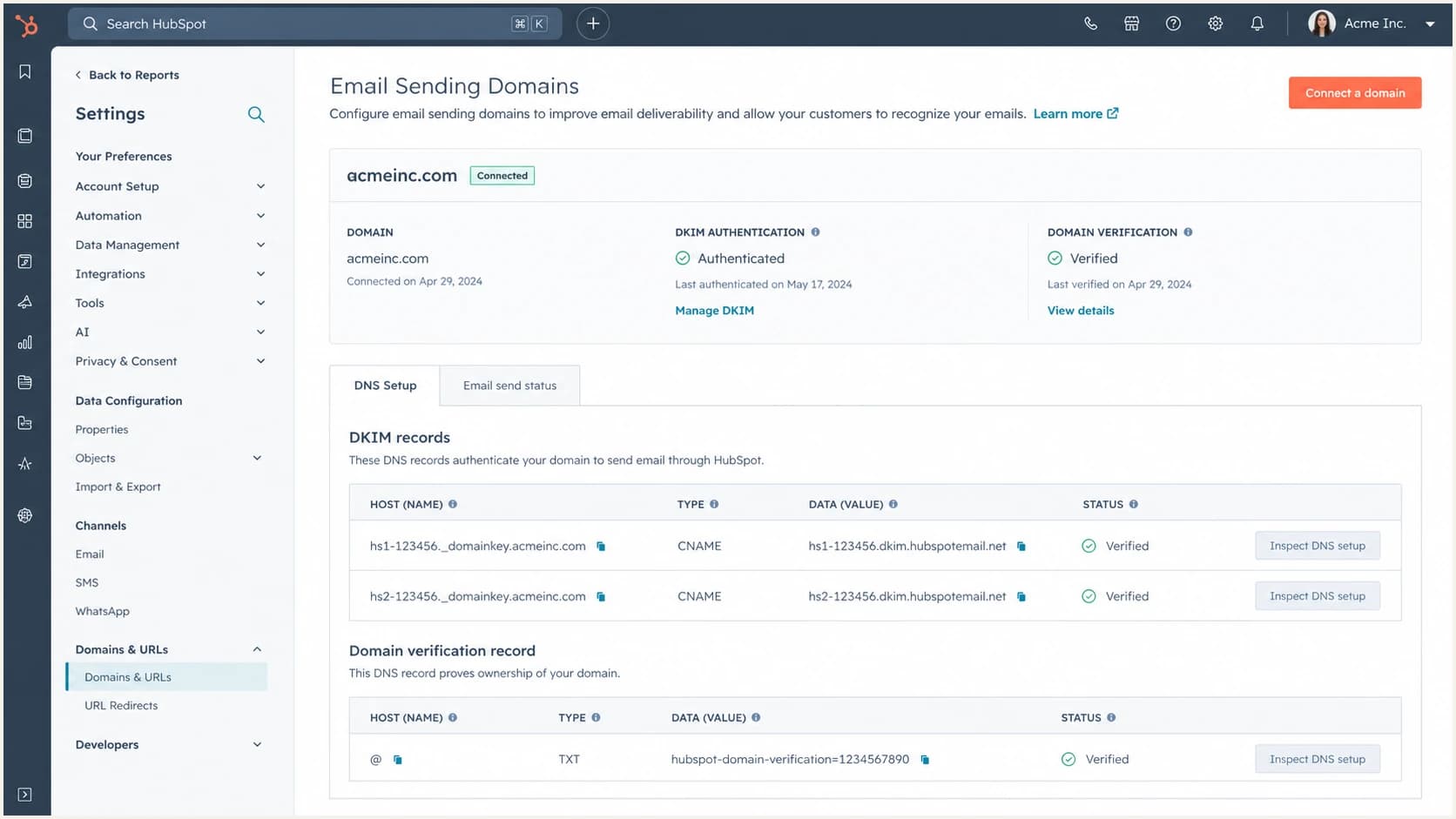1456x819 pixels.
Task: Open the Learn more link
Action: pos(1075,114)
